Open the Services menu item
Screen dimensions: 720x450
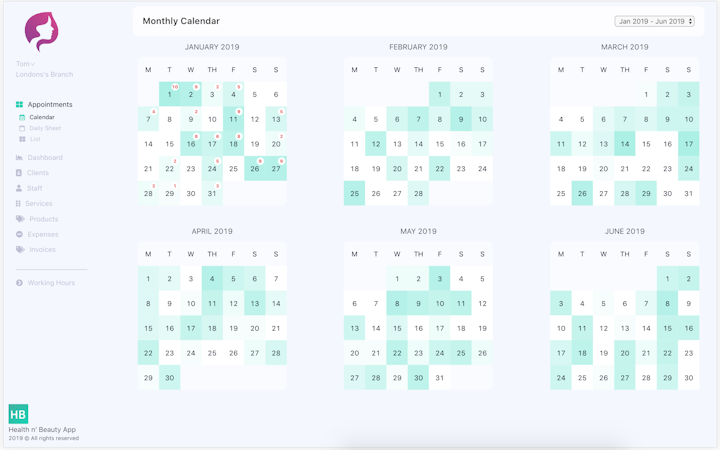point(39,204)
